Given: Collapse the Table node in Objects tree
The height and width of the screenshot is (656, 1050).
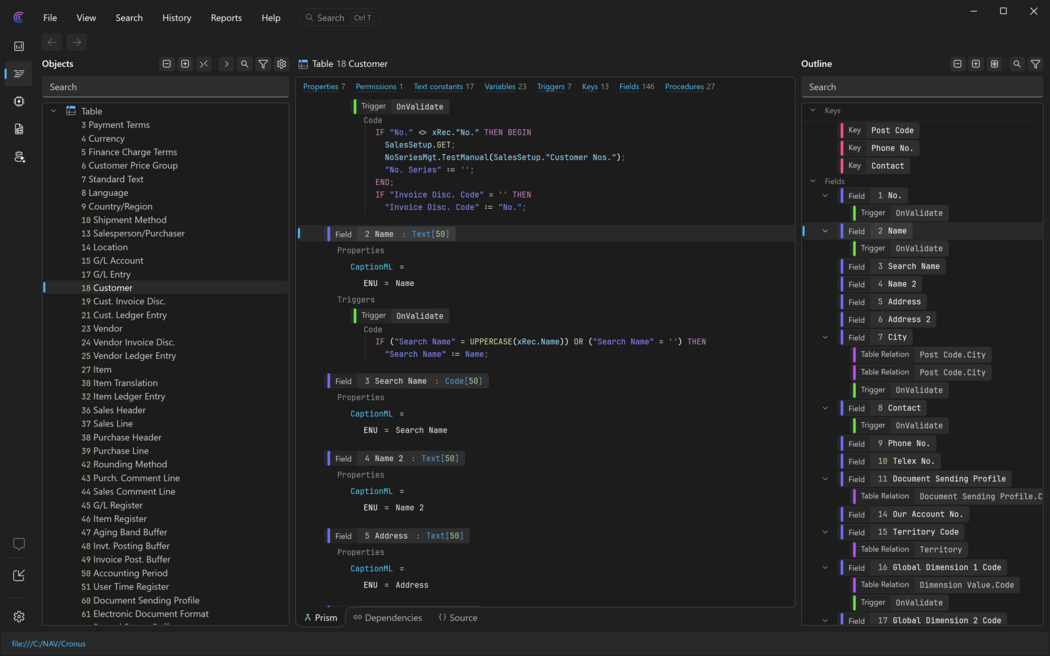Looking at the screenshot, I should pos(54,111).
